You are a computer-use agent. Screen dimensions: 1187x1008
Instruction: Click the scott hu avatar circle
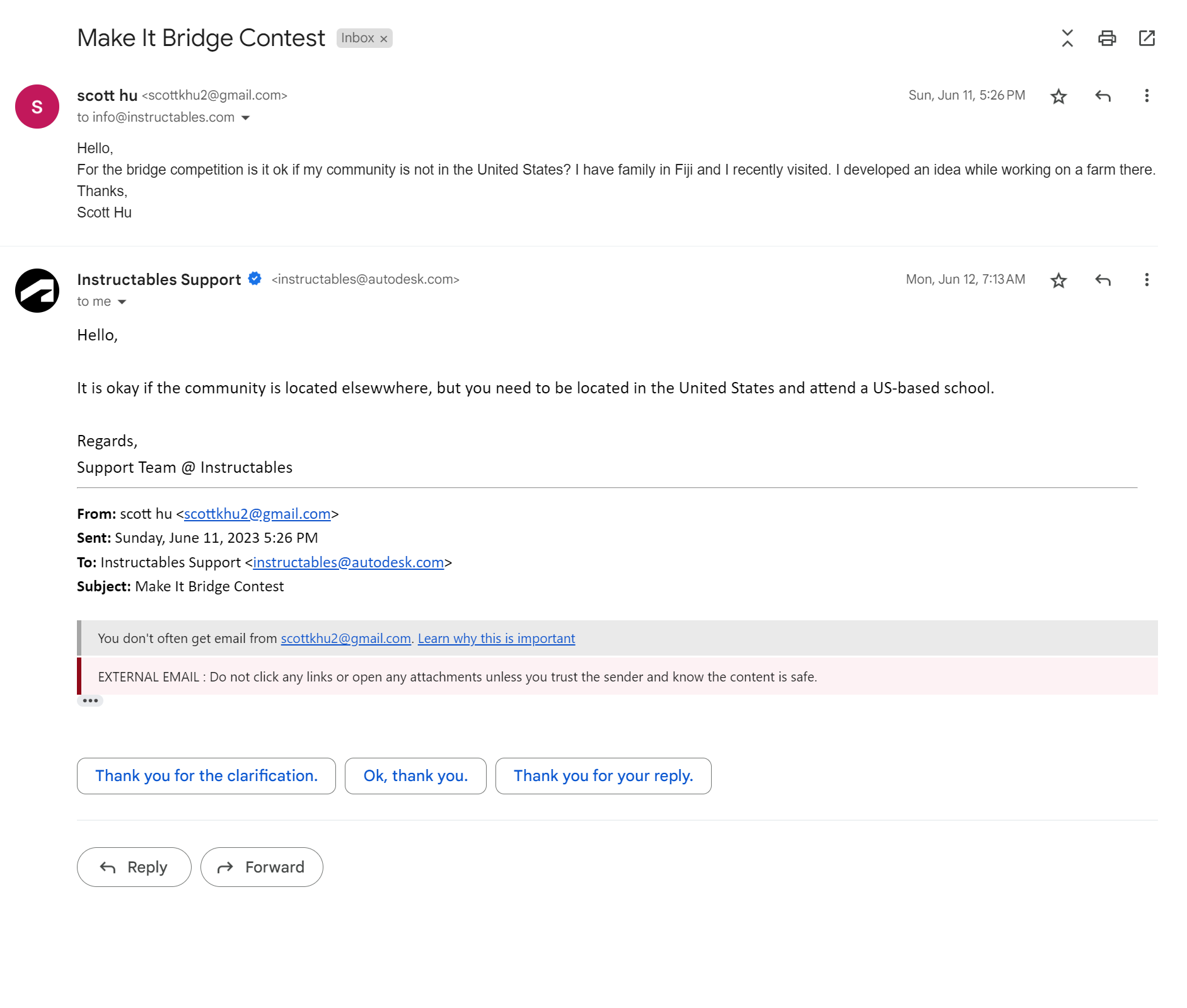click(x=37, y=107)
